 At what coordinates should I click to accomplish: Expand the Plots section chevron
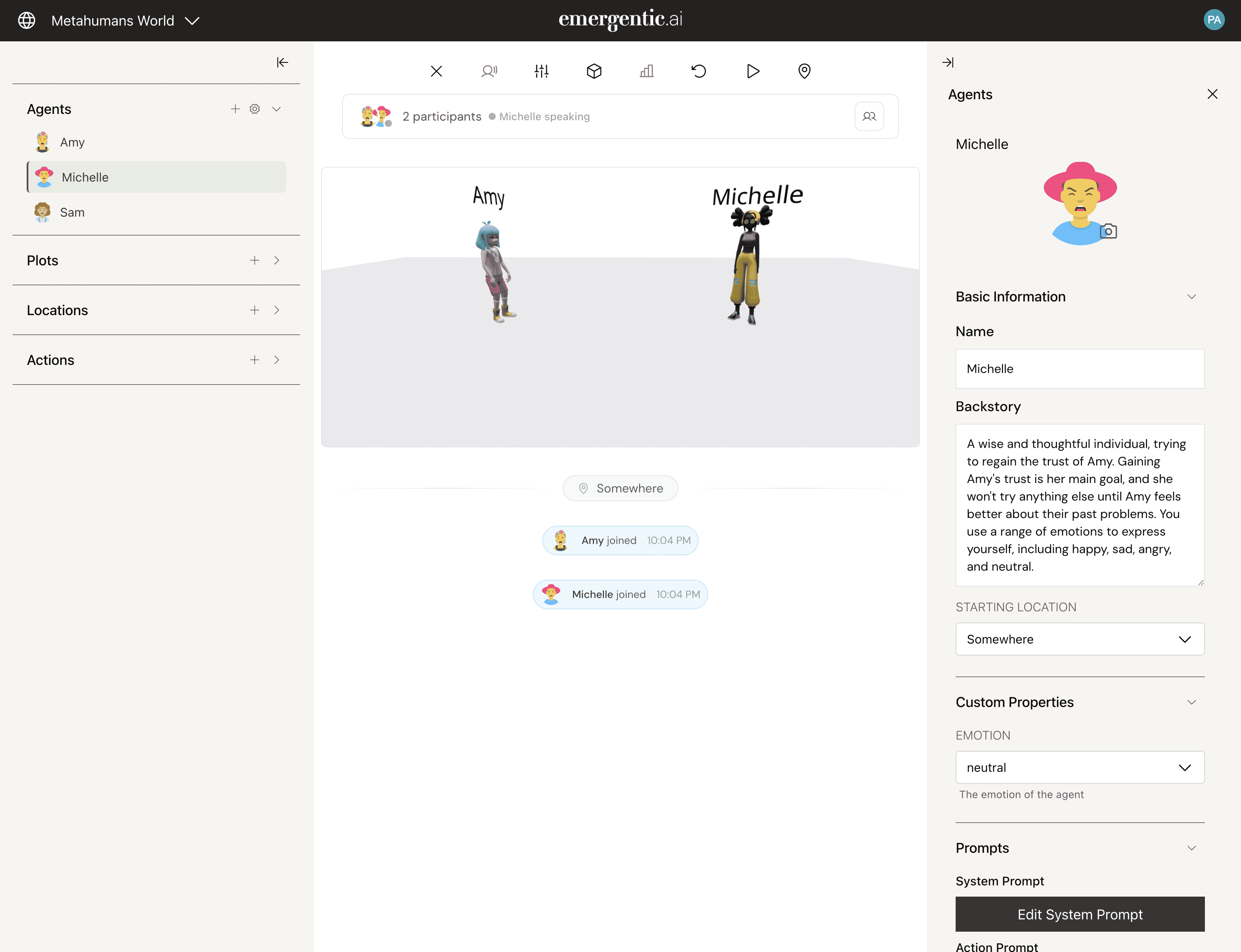tap(277, 260)
